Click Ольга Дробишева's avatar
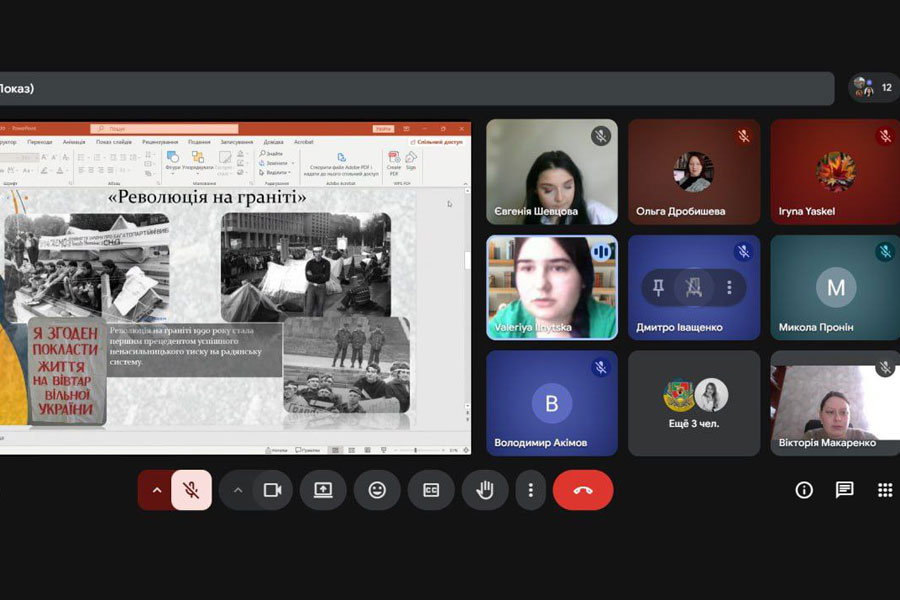The height and width of the screenshot is (600, 900). [x=693, y=172]
